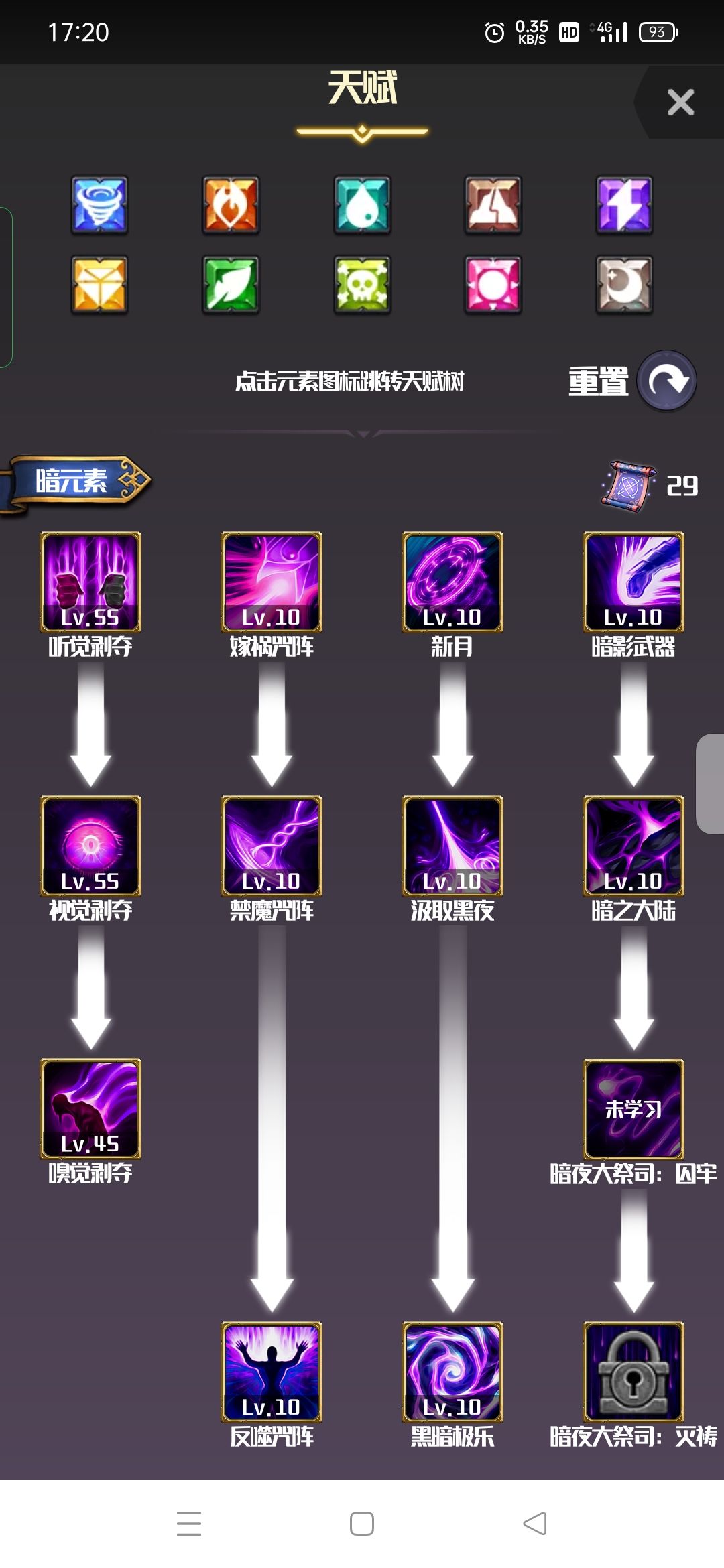
Task: Tap the talent scroll points counter
Action: [650, 486]
